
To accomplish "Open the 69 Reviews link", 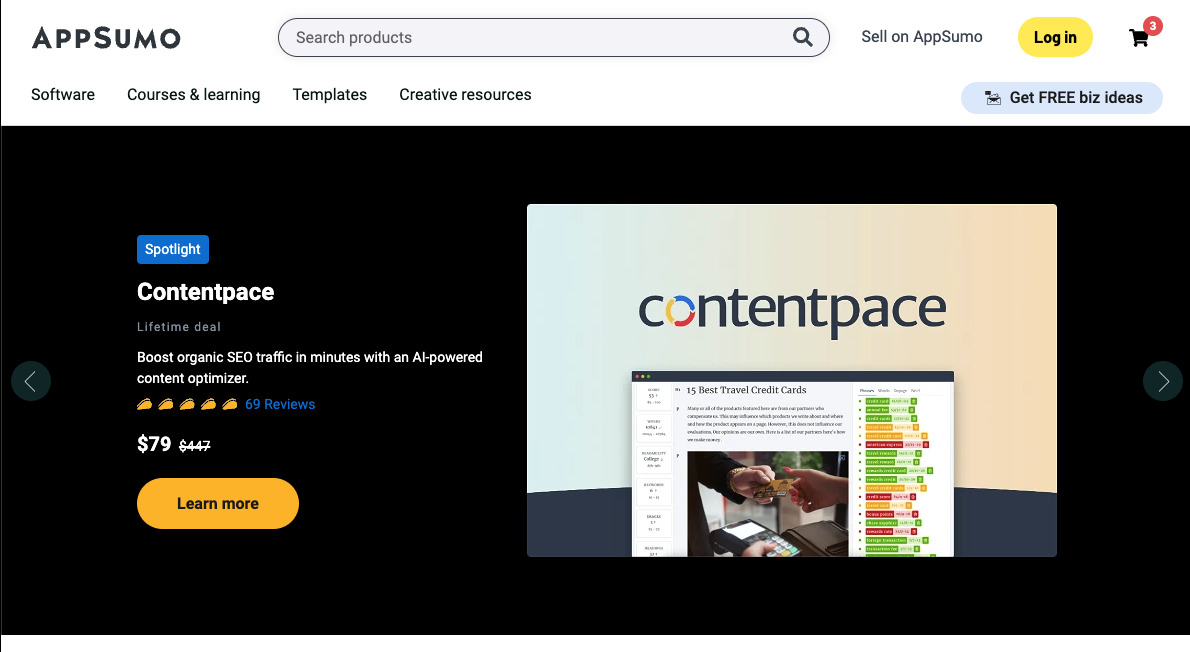I will (280, 404).
